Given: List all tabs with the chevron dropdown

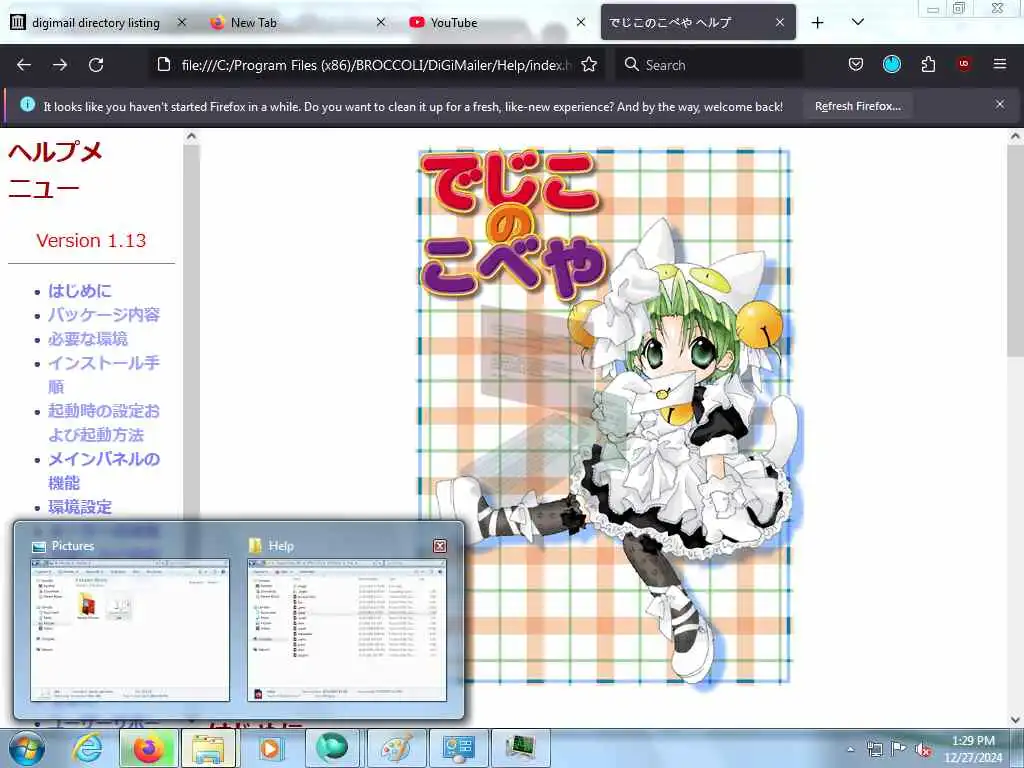Looking at the screenshot, I should (858, 22).
